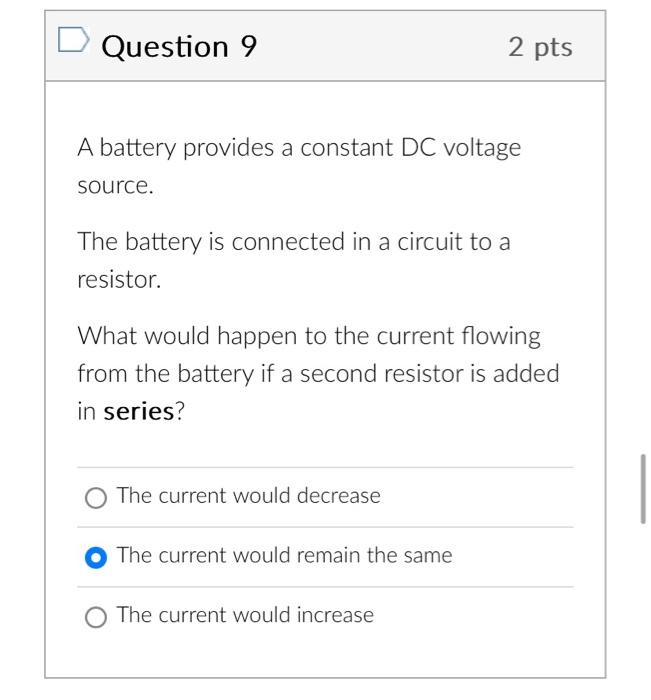Click the word "resistor." on its own line

tap(119, 280)
